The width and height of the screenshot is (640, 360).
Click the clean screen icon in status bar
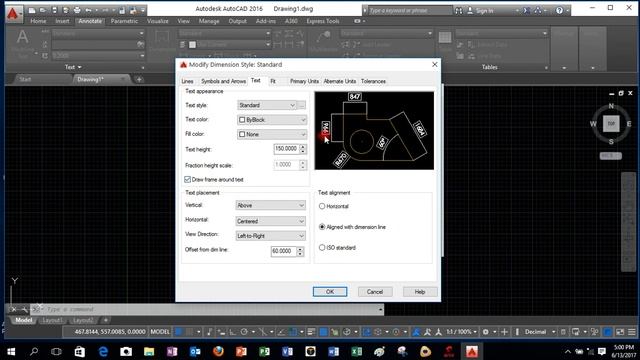tap(620, 332)
